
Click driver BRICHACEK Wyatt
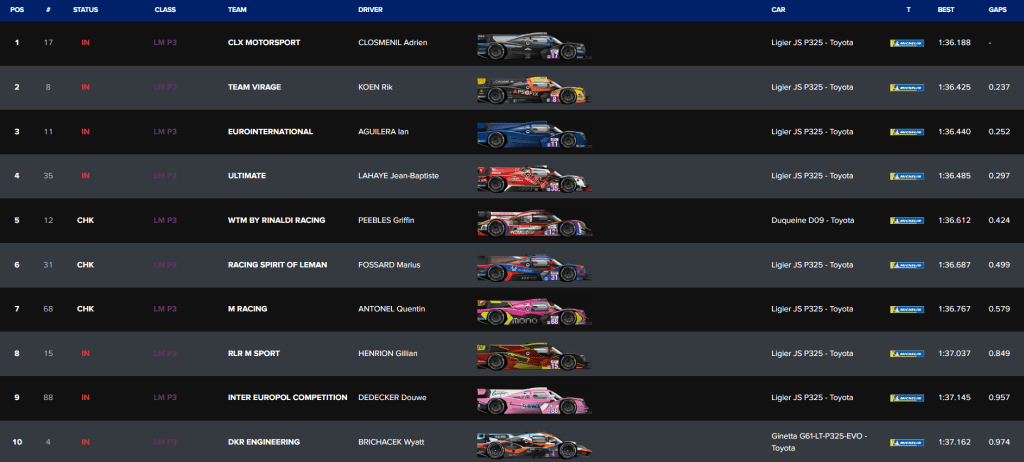pyautogui.click(x=391, y=442)
